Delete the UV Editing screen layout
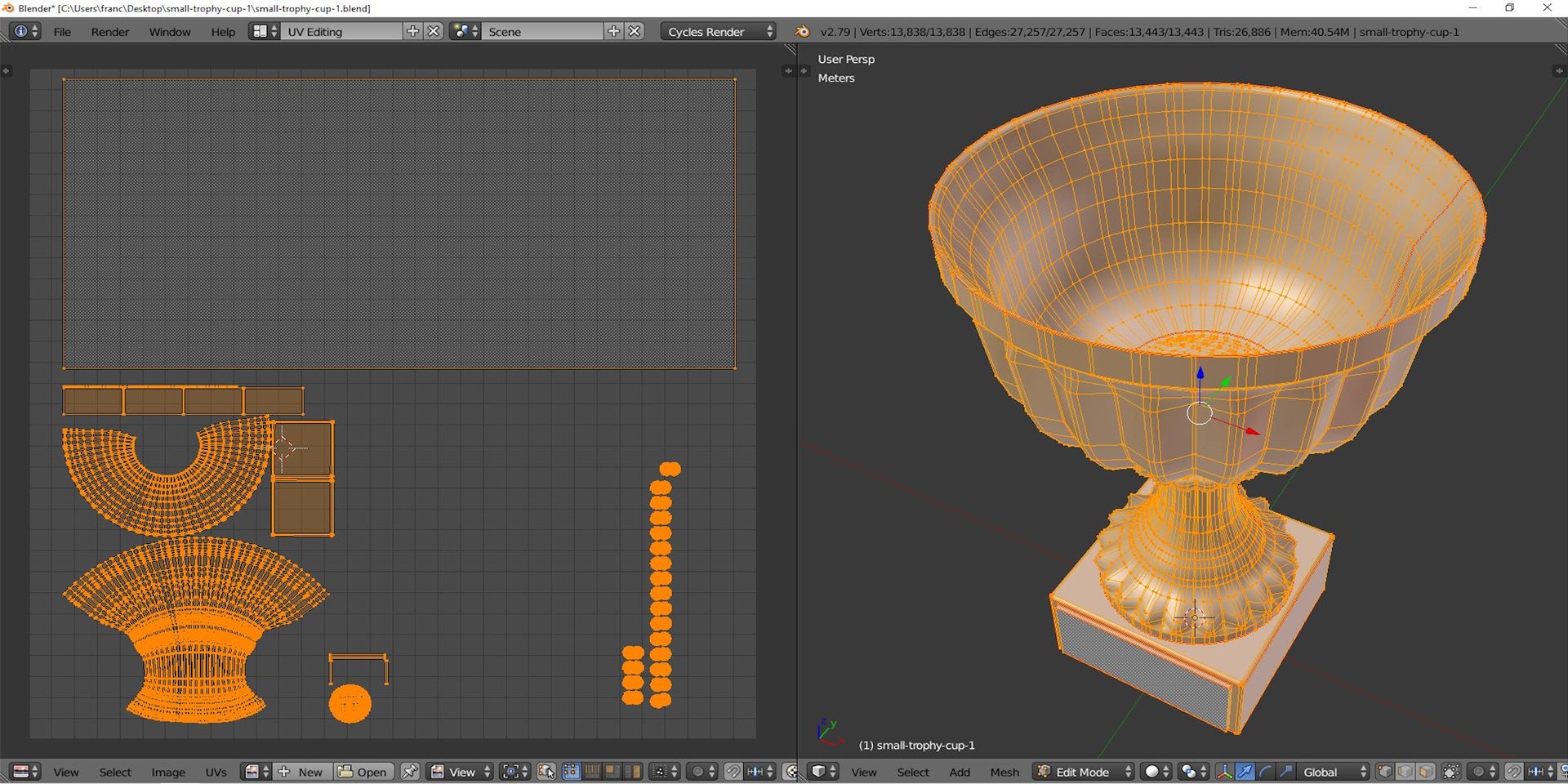Image resolution: width=1568 pixels, height=784 pixels. click(434, 31)
